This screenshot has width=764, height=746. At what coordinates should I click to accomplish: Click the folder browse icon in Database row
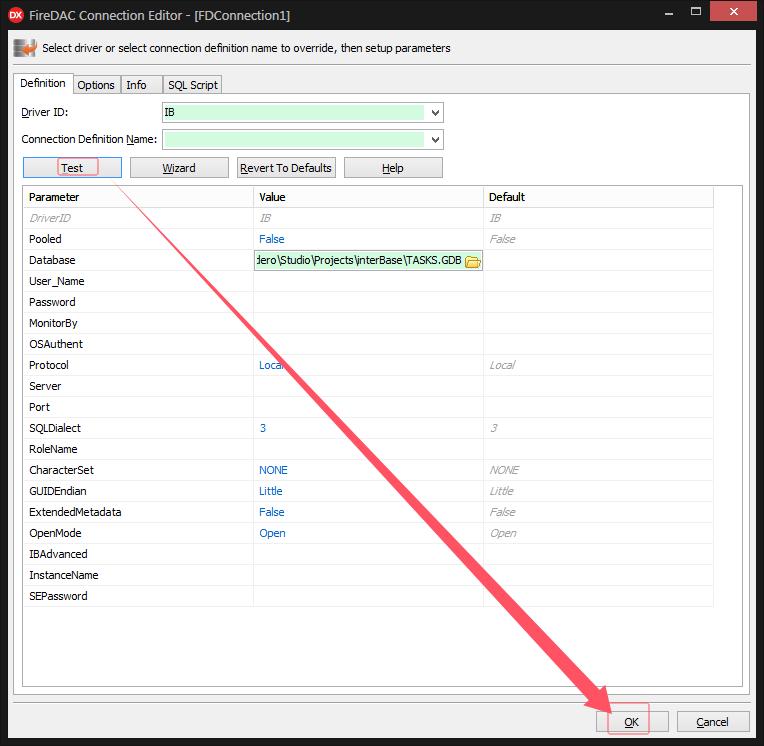[472, 261]
